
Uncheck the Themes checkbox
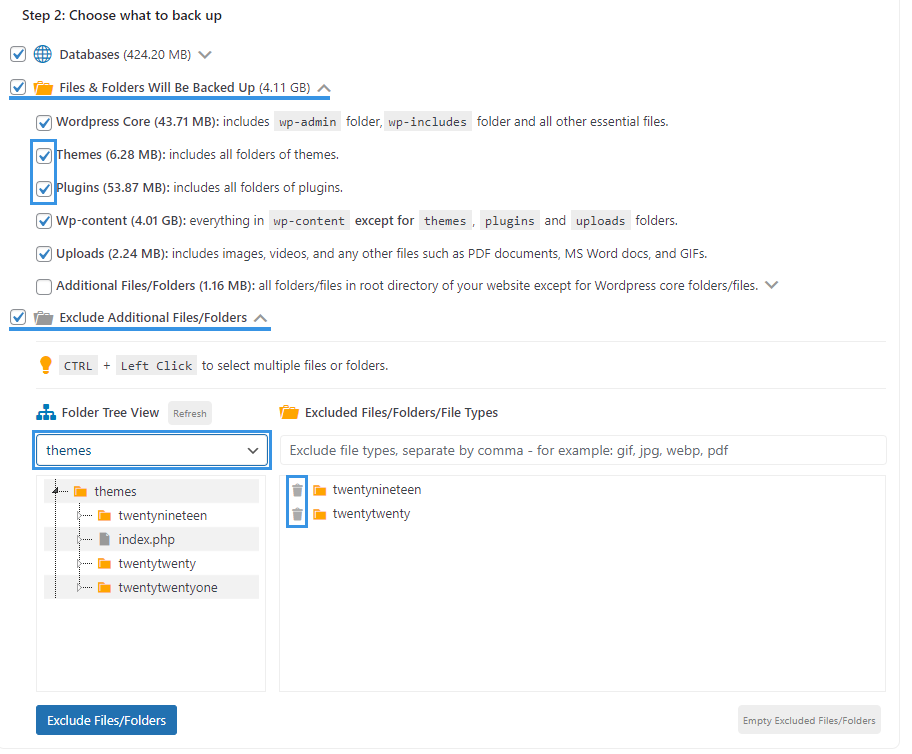click(44, 155)
